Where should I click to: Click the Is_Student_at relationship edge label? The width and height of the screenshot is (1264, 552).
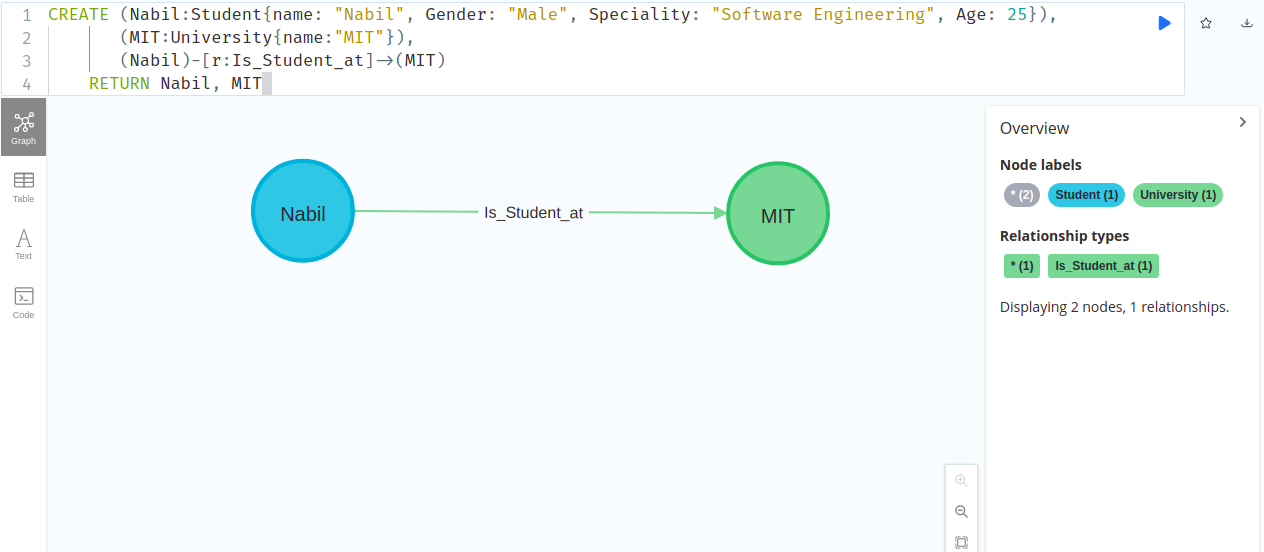coord(533,213)
